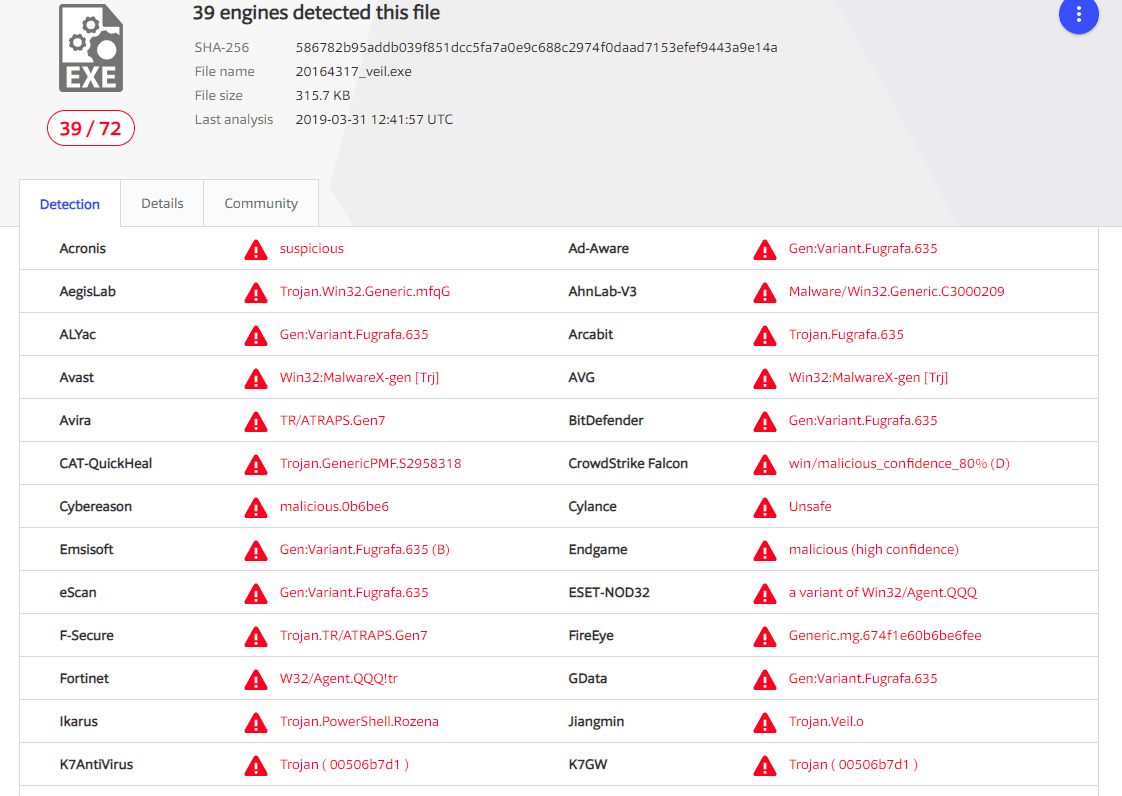Click the warning icon next to Ad-Aware result
1122x796 pixels.
click(x=765, y=250)
